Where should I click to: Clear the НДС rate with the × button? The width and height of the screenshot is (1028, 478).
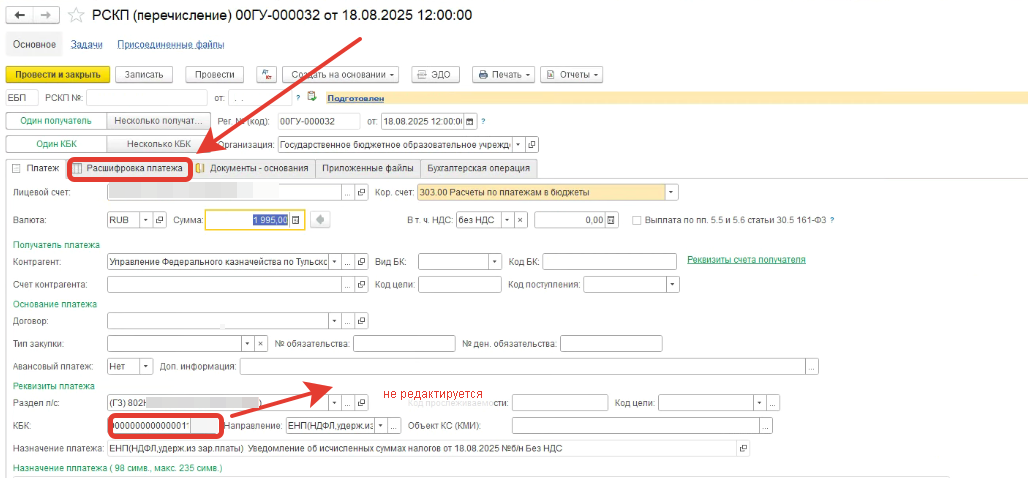(520, 220)
